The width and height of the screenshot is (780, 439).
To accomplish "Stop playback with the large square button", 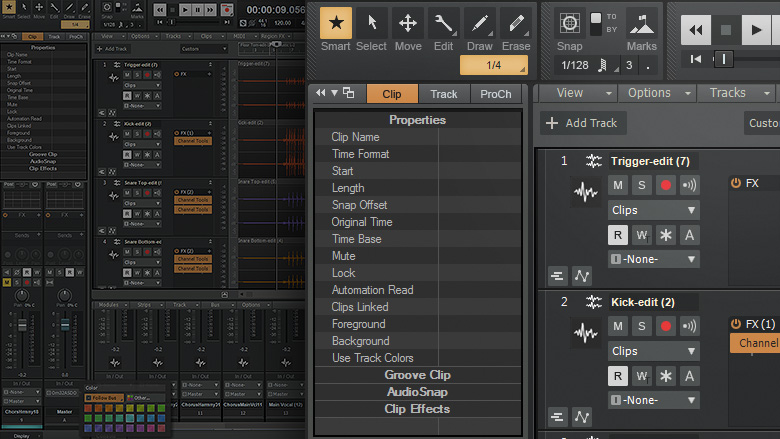I will click(726, 30).
